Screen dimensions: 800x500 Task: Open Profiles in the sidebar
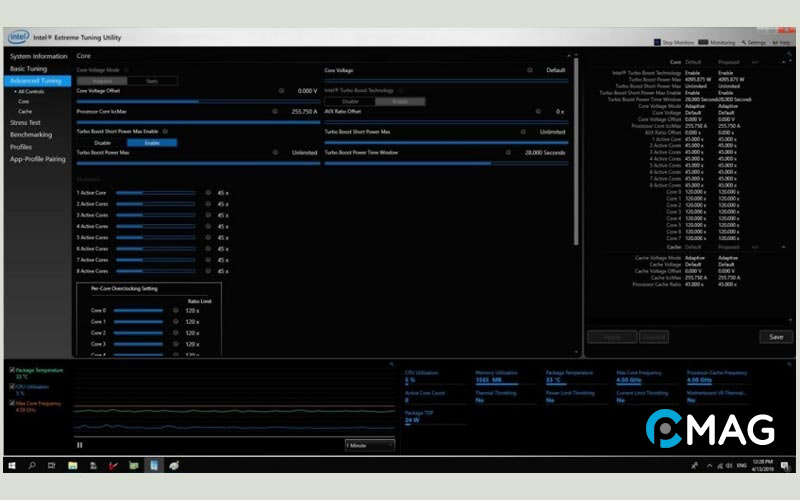[21, 147]
